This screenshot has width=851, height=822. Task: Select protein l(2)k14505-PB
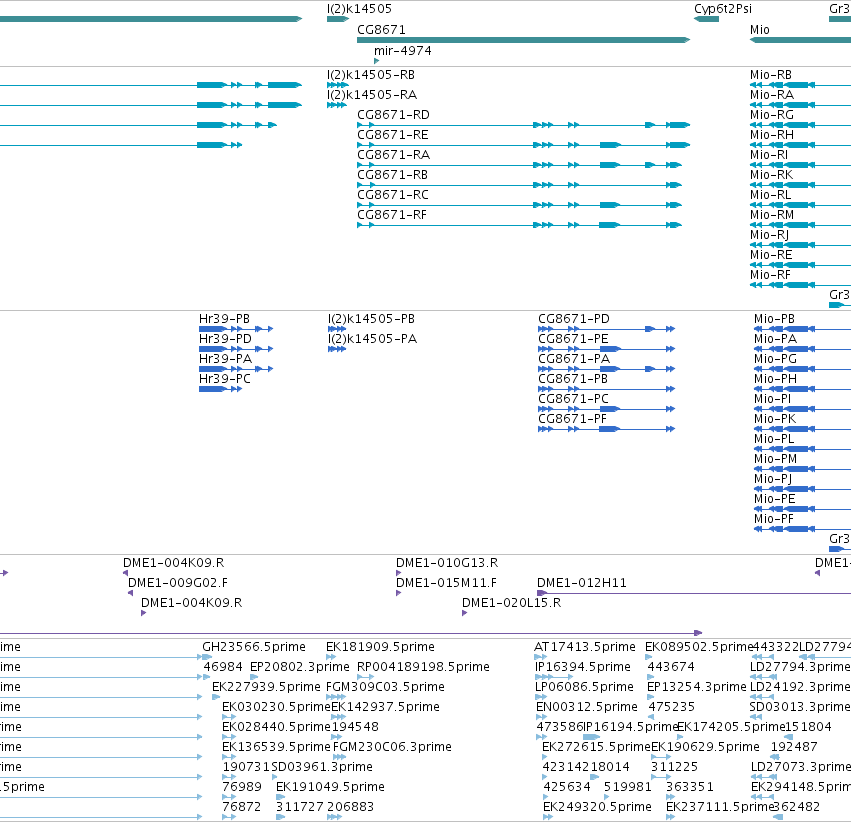[x=336, y=329]
